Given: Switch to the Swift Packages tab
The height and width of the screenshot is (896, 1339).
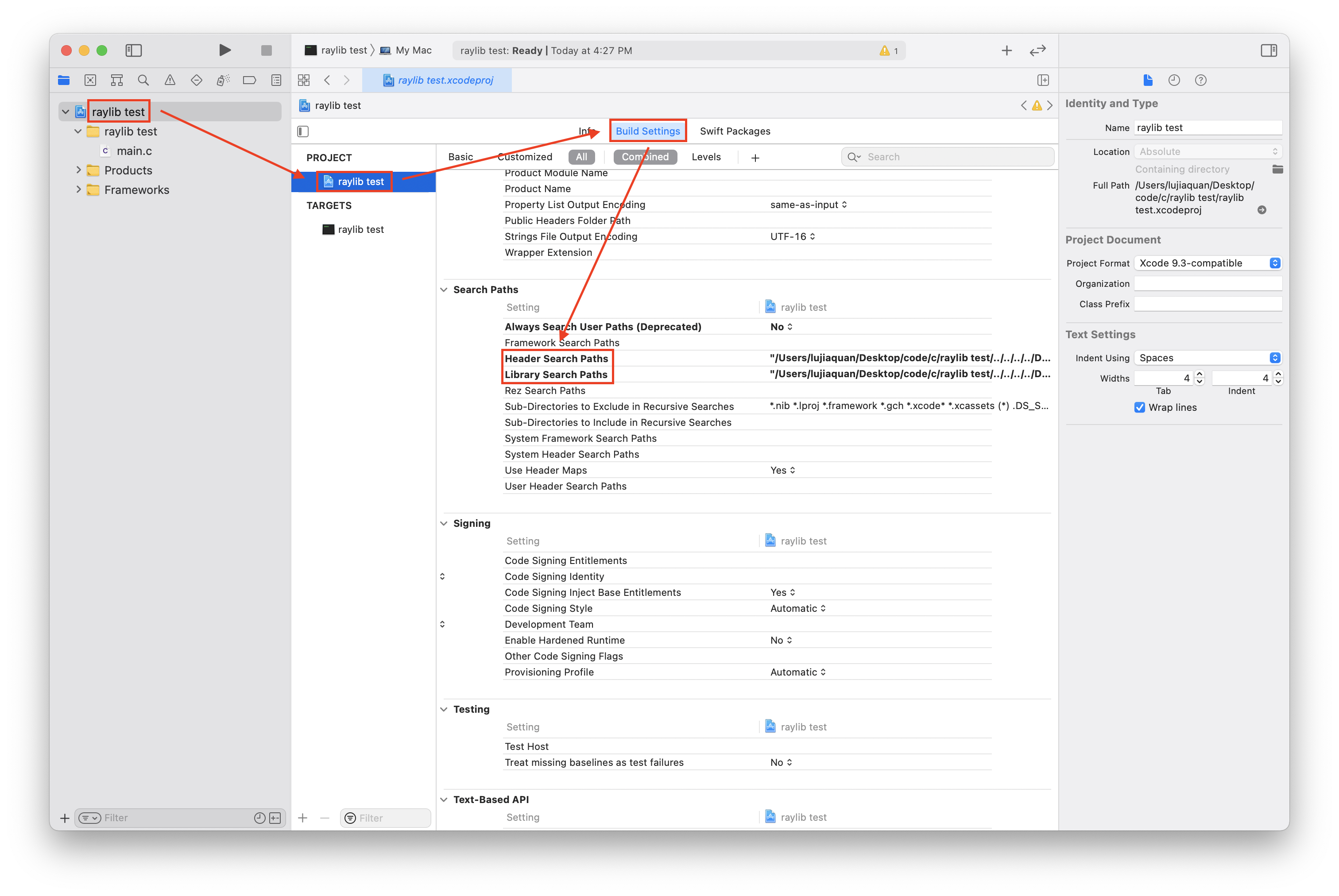Looking at the screenshot, I should [734, 131].
